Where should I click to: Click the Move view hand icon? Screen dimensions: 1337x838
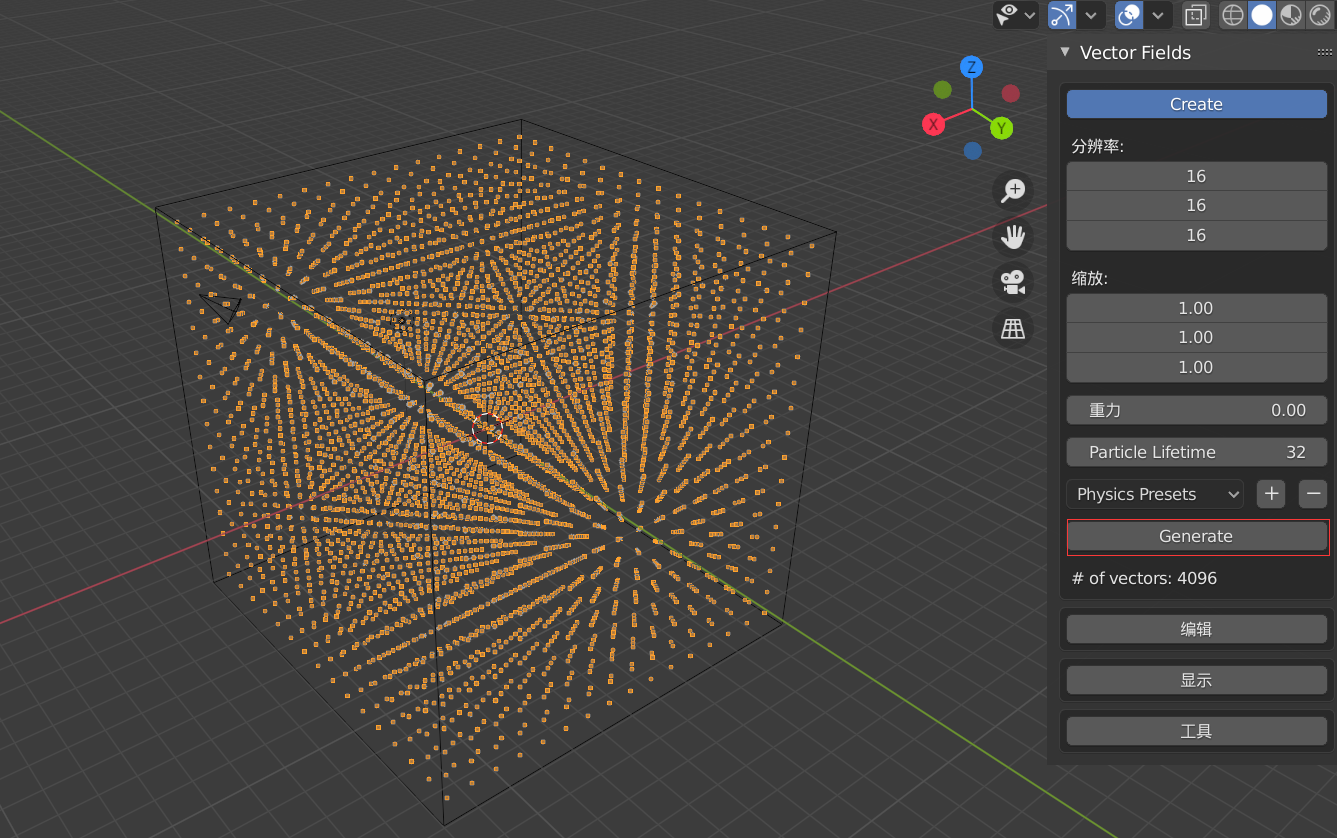pyautogui.click(x=1012, y=237)
